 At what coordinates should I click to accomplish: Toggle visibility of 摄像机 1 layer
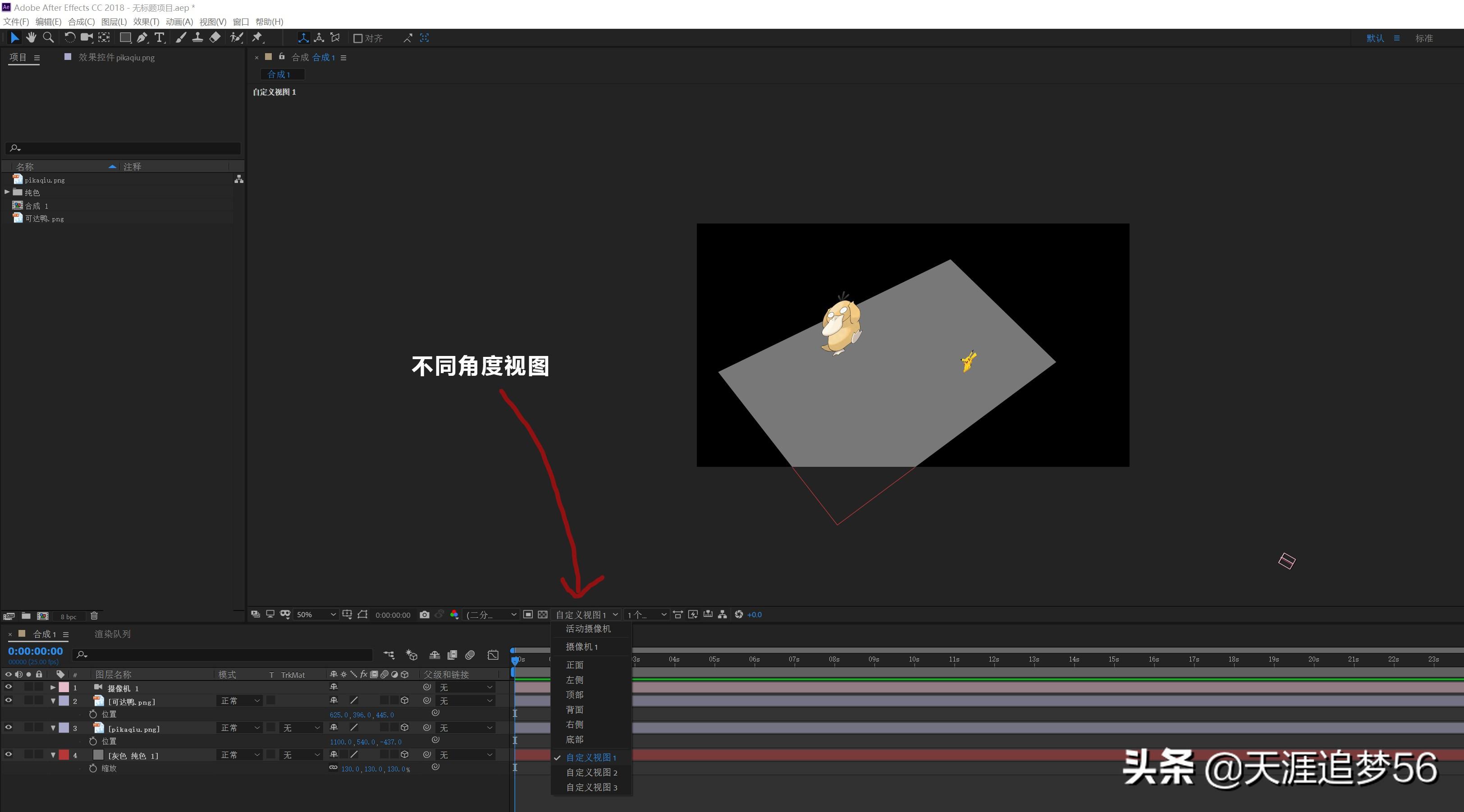click(x=9, y=687)
